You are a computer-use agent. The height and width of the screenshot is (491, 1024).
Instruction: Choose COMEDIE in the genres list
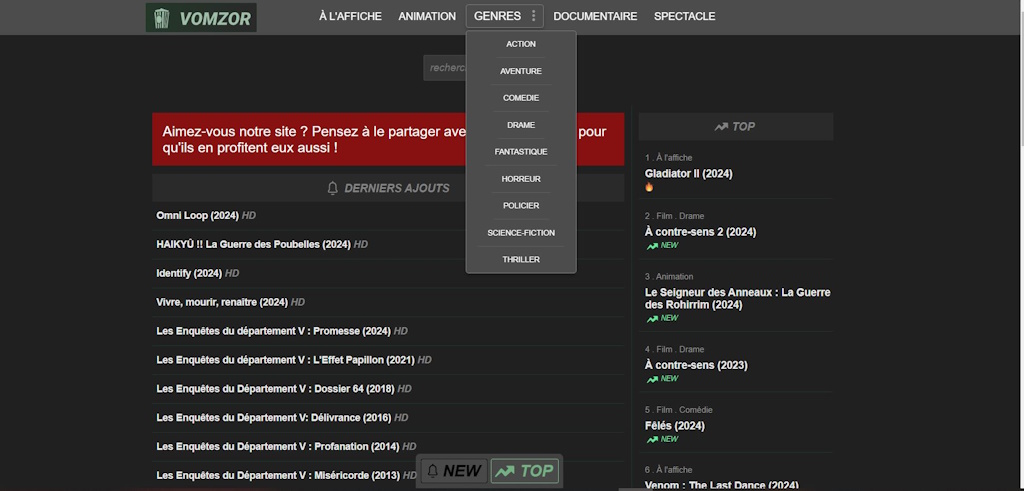[x=521, y=98]
